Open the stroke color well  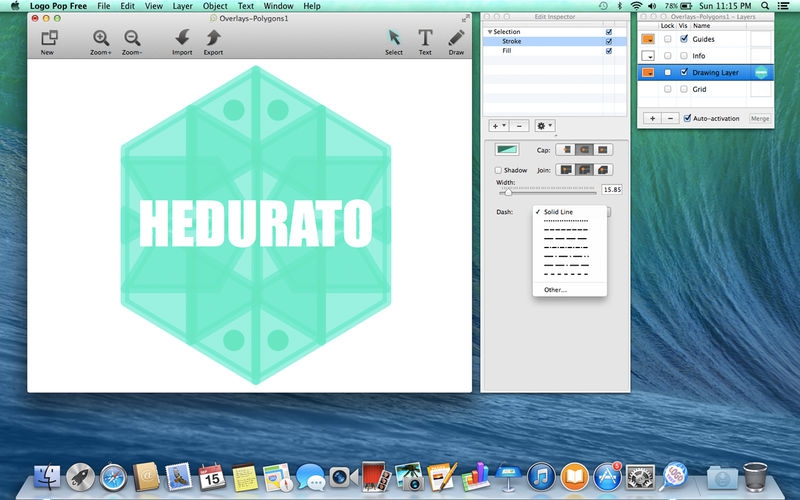pos(507,149)
